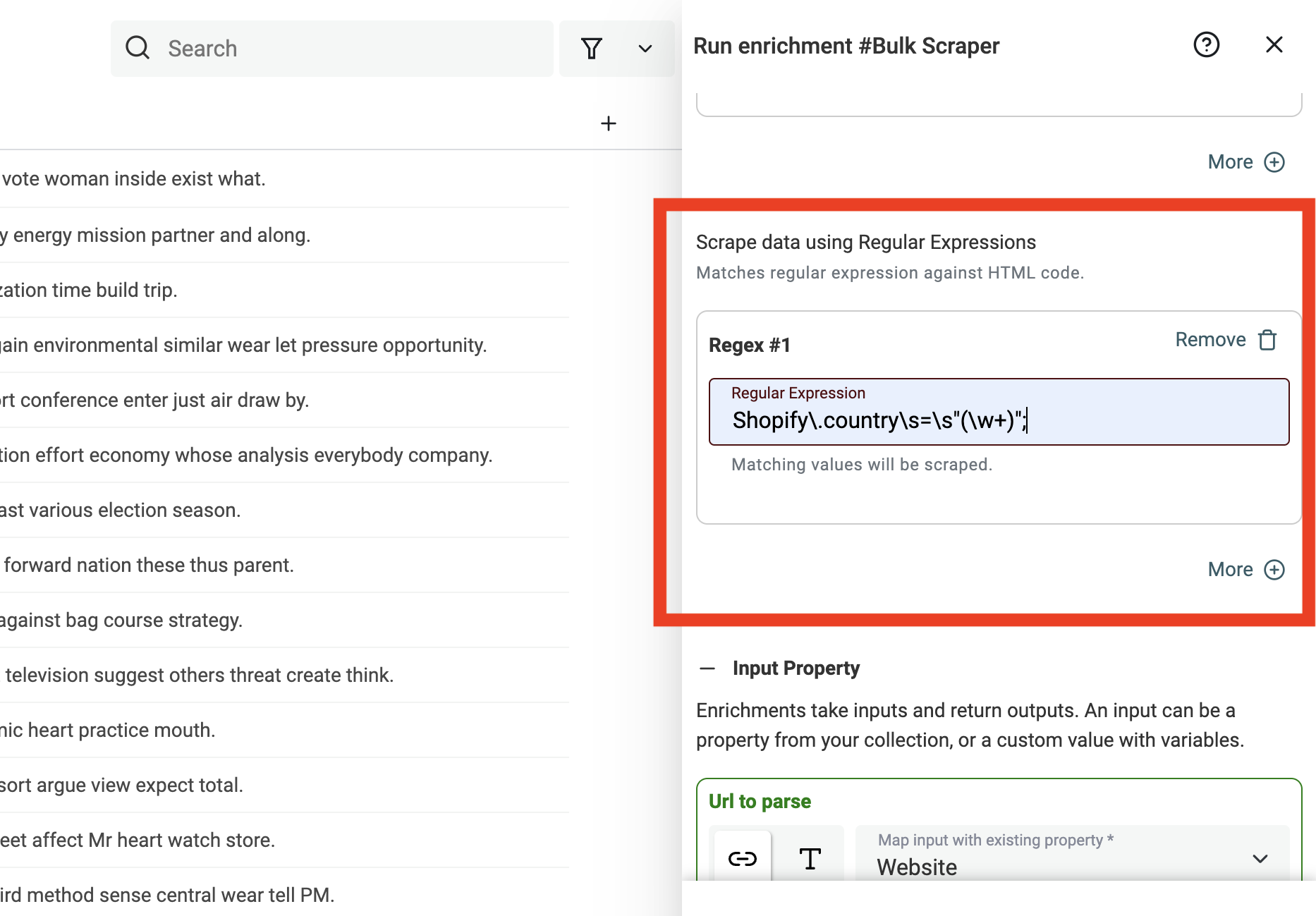Add another regex with lower More button
Screen dimensions: 1316x916
1246,570
